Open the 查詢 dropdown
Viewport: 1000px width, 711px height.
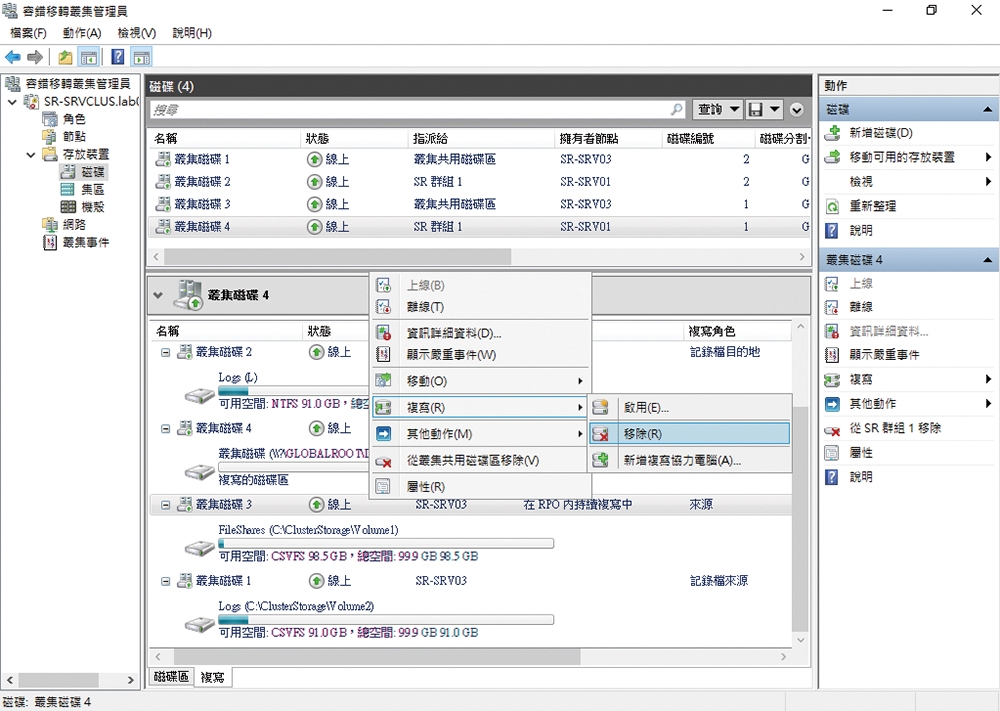coord(717,110)
